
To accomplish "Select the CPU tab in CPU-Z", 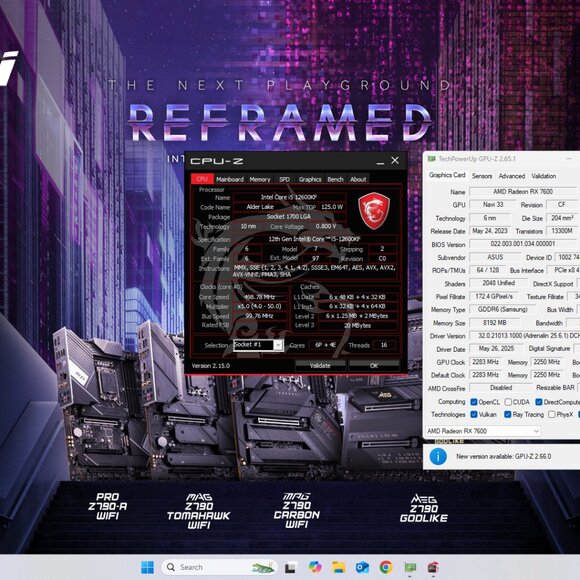I will tap(202, 179).
